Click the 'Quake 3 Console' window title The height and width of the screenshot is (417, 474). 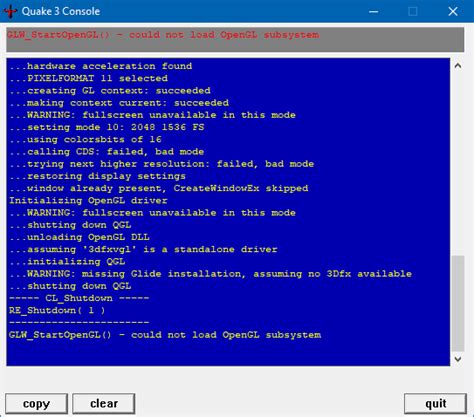[x=61, y=12]
